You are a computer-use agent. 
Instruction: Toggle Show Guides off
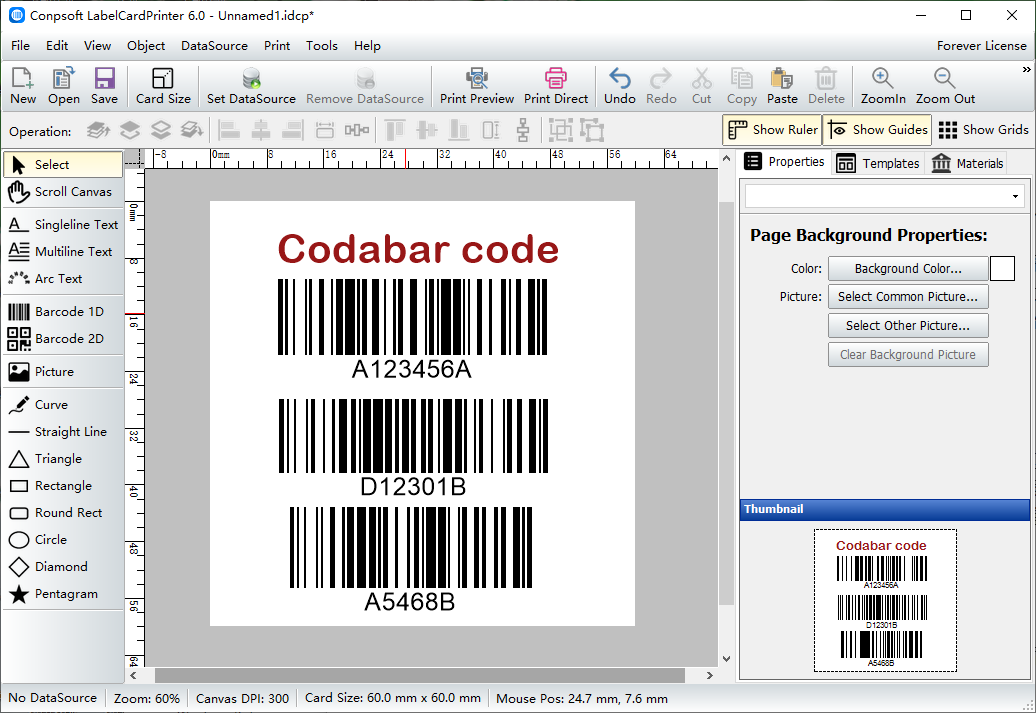[x=877, y=130]
